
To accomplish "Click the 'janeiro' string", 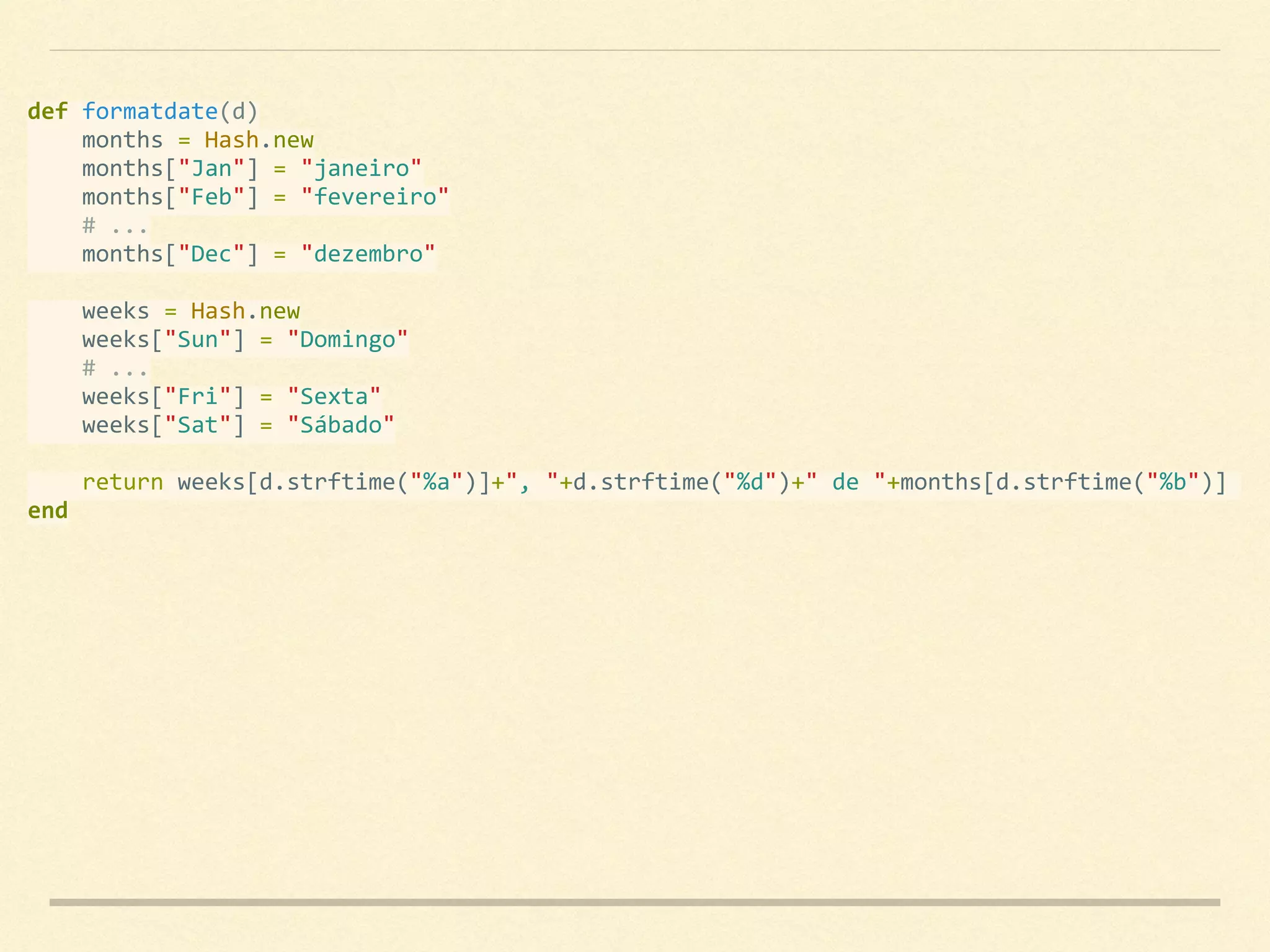I will click(362, 169).
